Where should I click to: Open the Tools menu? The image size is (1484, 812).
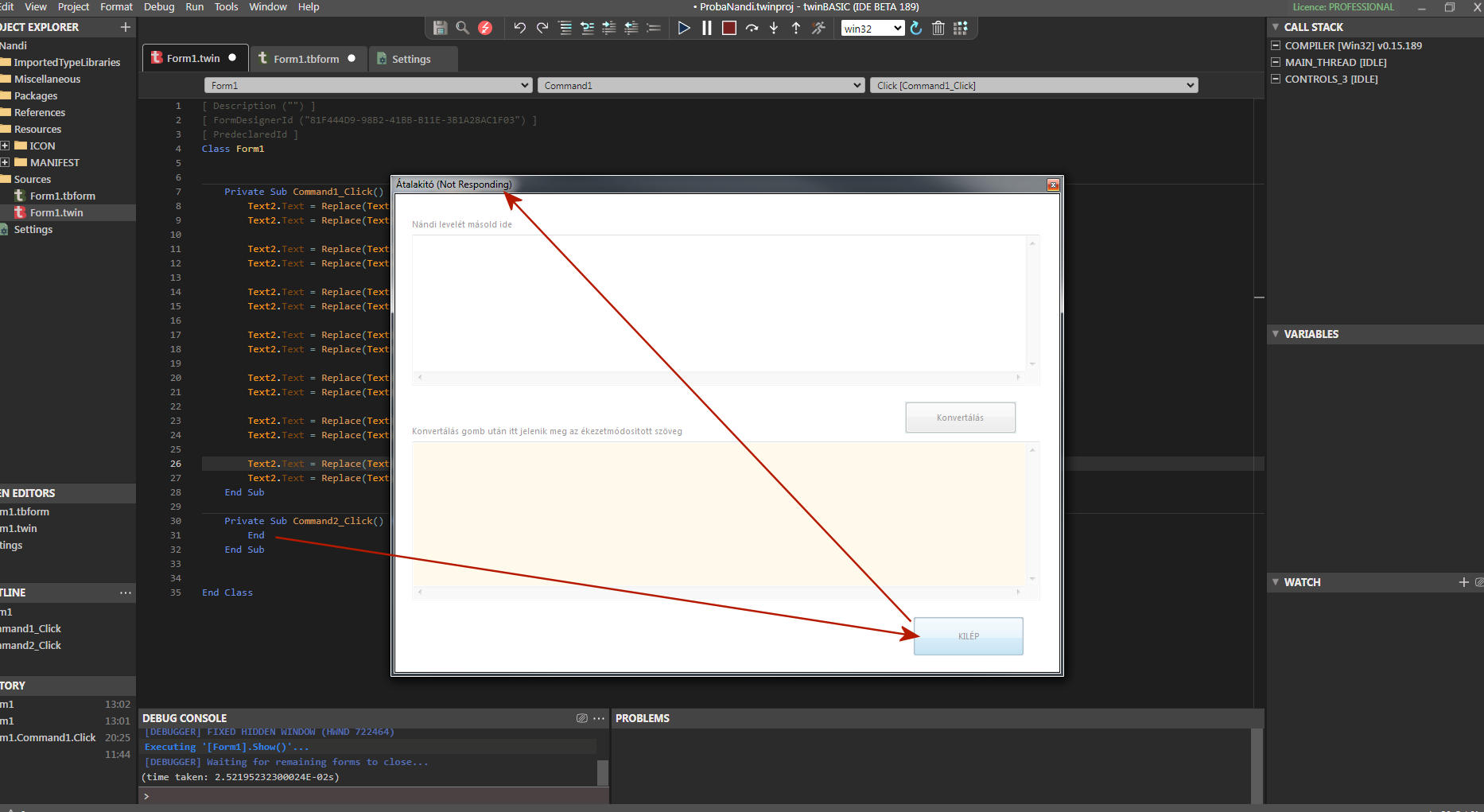tap(226, 6)
